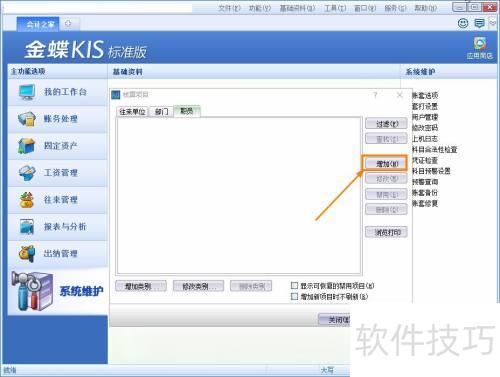
Task: Switch to the 部门 tab
Action: 161,112
